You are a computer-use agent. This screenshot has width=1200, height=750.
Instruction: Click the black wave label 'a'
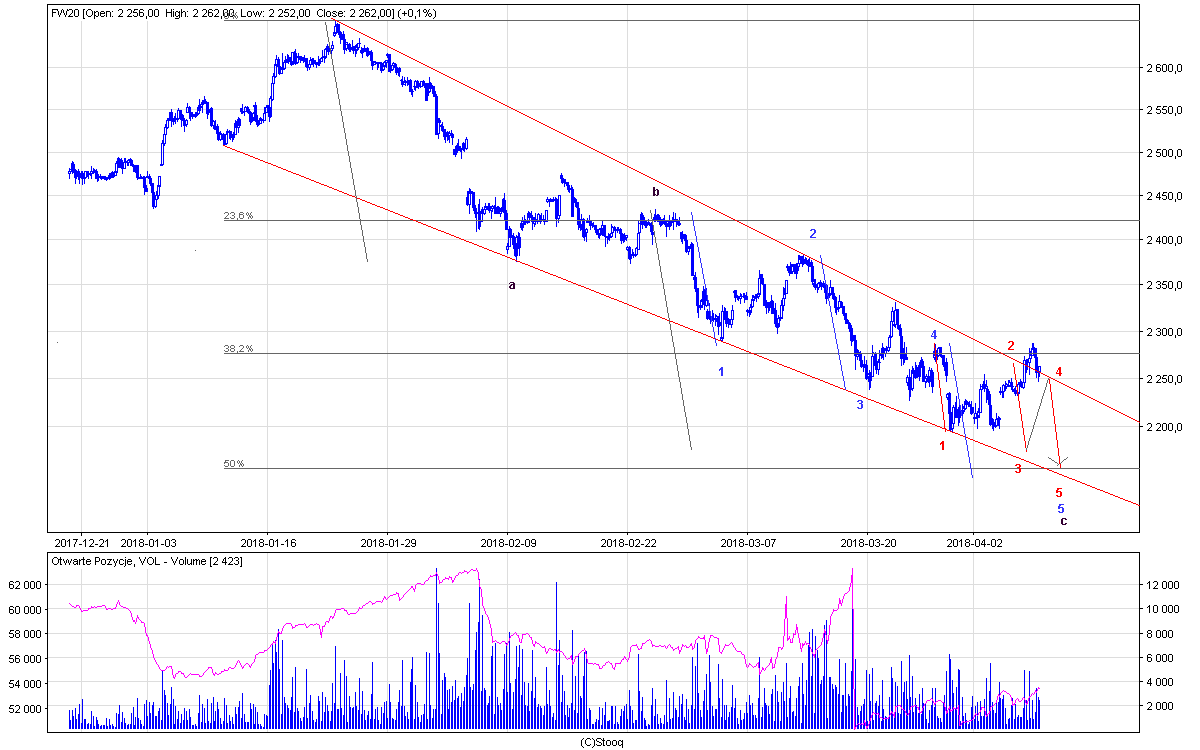coord(512,285)
